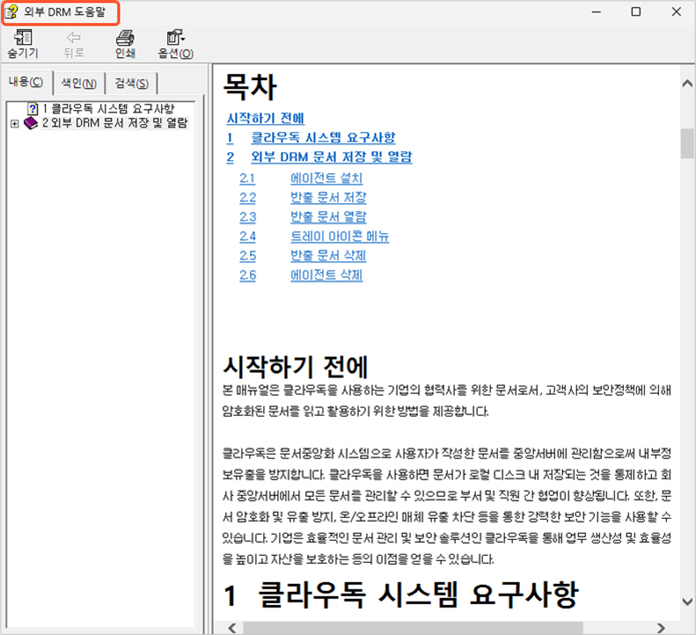This screenshot has height=635, width=696.
Task: Open the 반출 문서 저장 link
Action: coord(328,198)
